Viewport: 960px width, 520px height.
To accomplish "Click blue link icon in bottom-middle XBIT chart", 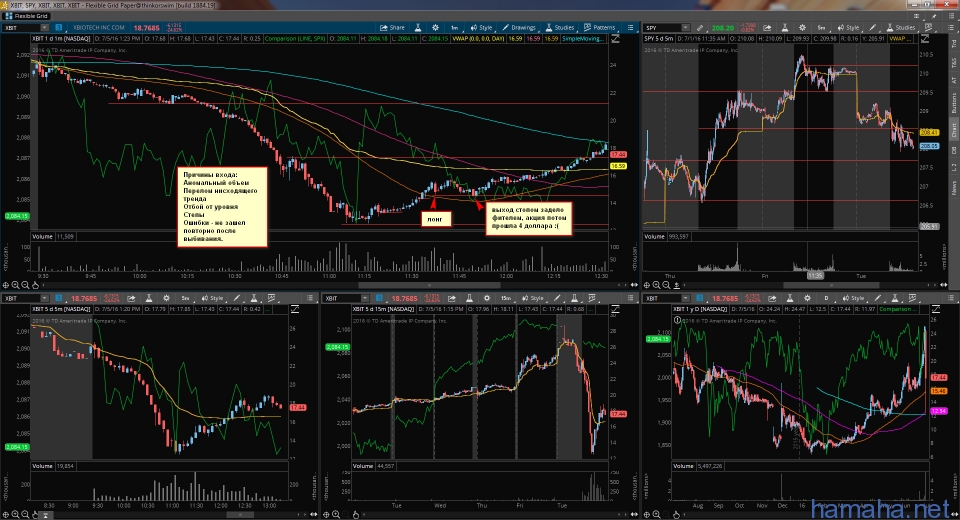I will point(380,298).
